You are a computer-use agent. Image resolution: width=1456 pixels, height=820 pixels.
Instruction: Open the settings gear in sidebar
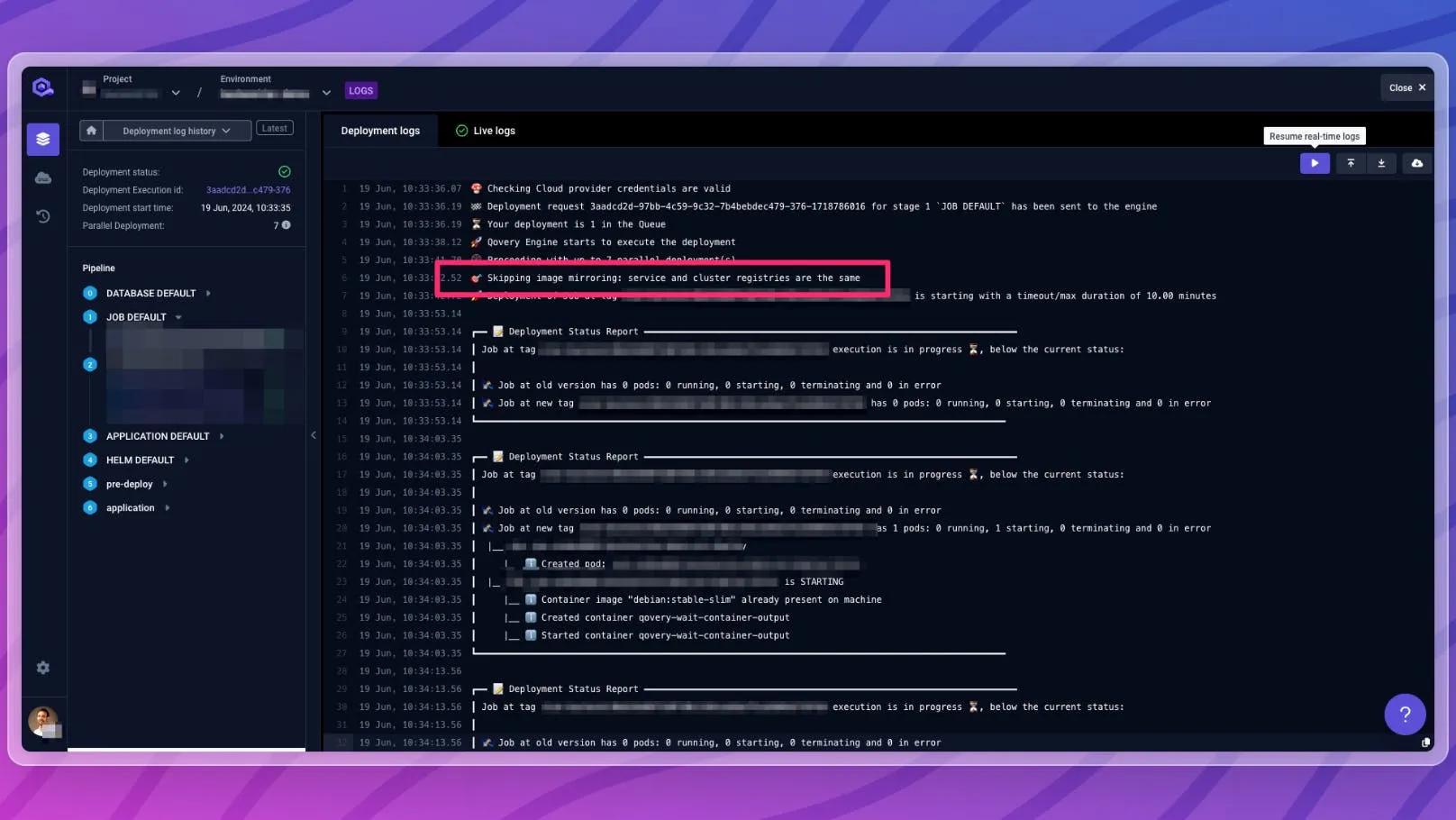(43, 668)
